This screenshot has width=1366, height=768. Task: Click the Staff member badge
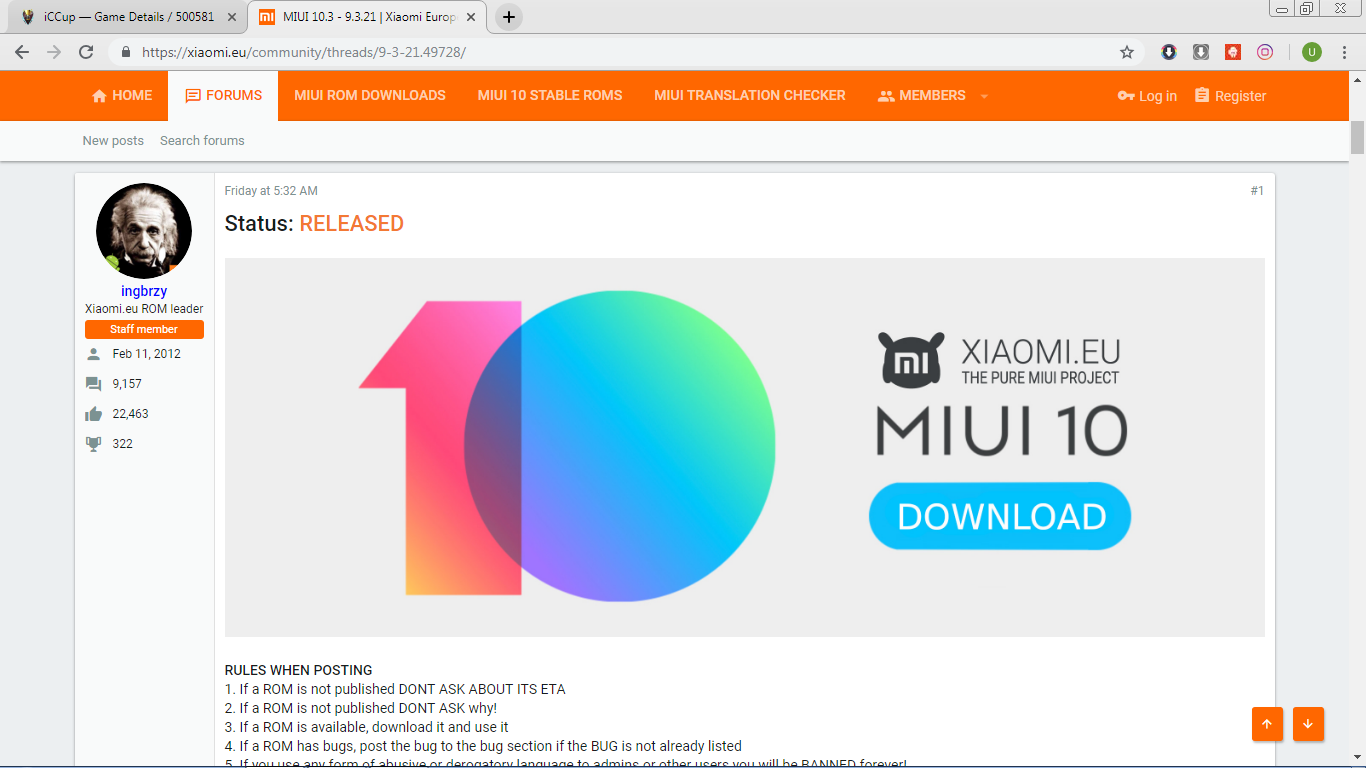(x=144, y=329)
